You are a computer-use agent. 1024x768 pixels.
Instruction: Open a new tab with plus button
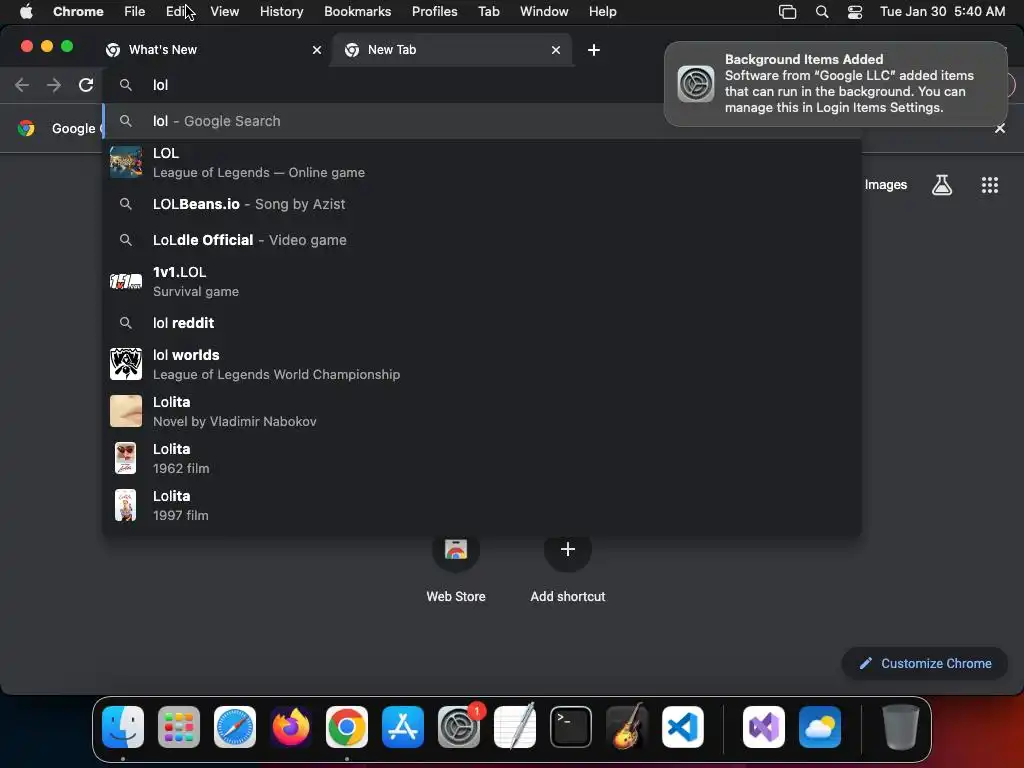pyautogui.click(x=594, y=50)
